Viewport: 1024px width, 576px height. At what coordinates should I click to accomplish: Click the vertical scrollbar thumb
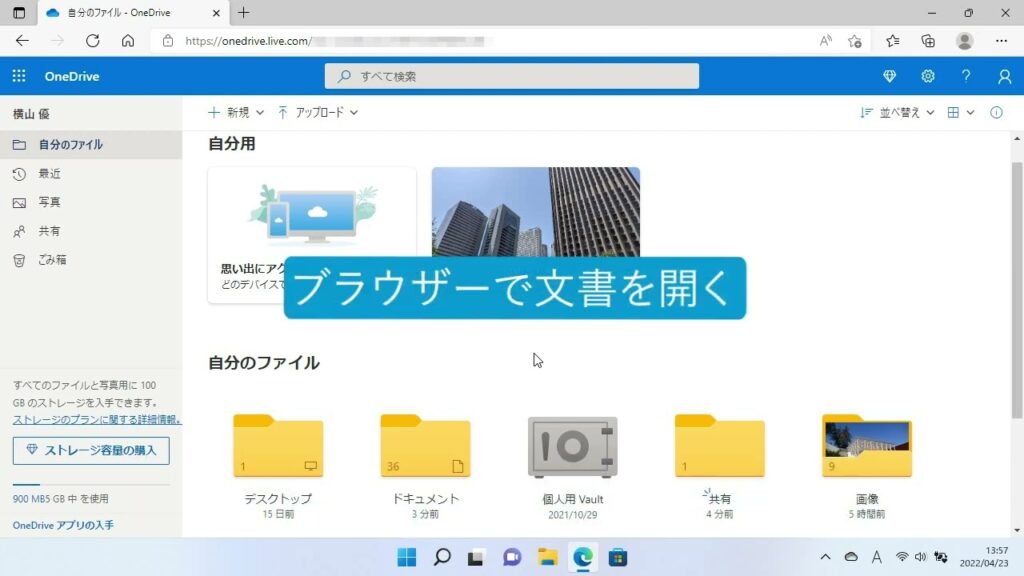1017,289
